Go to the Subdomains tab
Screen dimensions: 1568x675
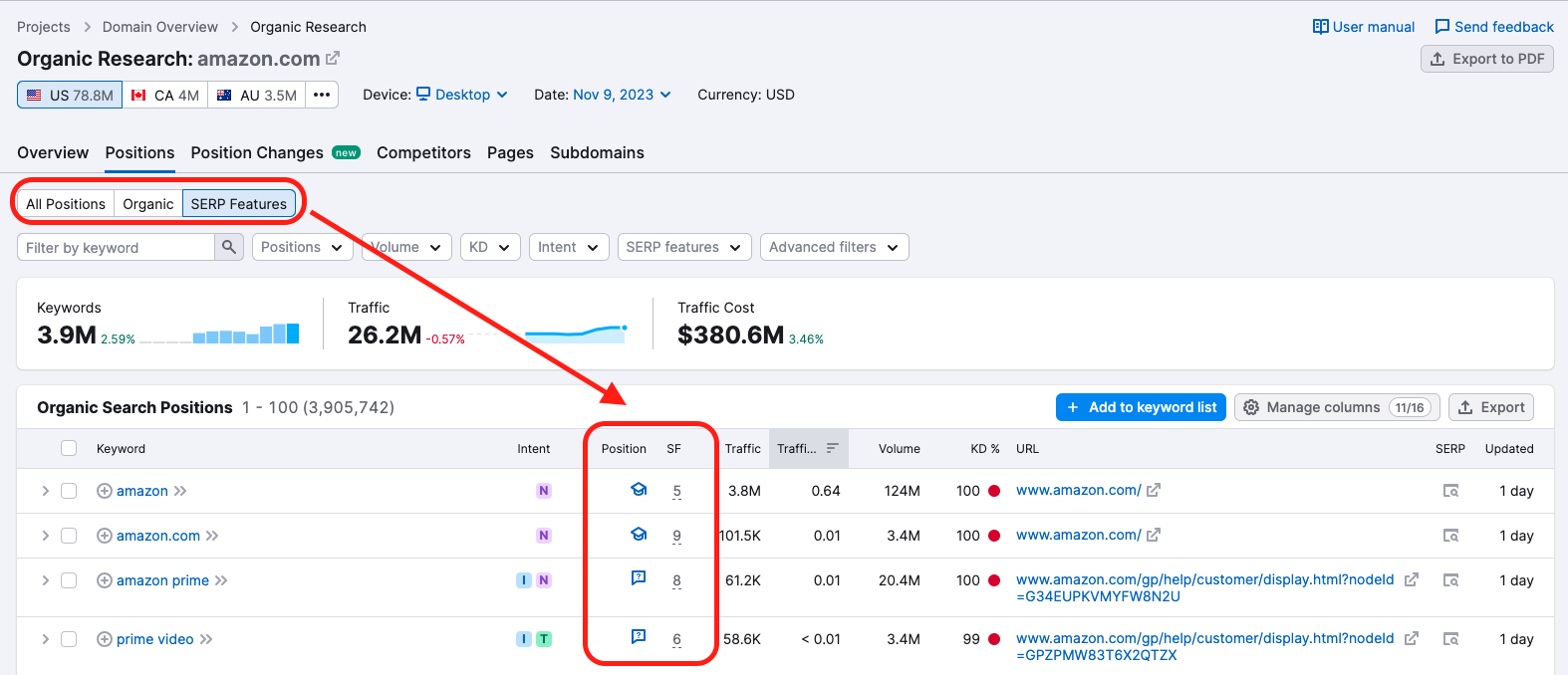(x=597, y=152)
